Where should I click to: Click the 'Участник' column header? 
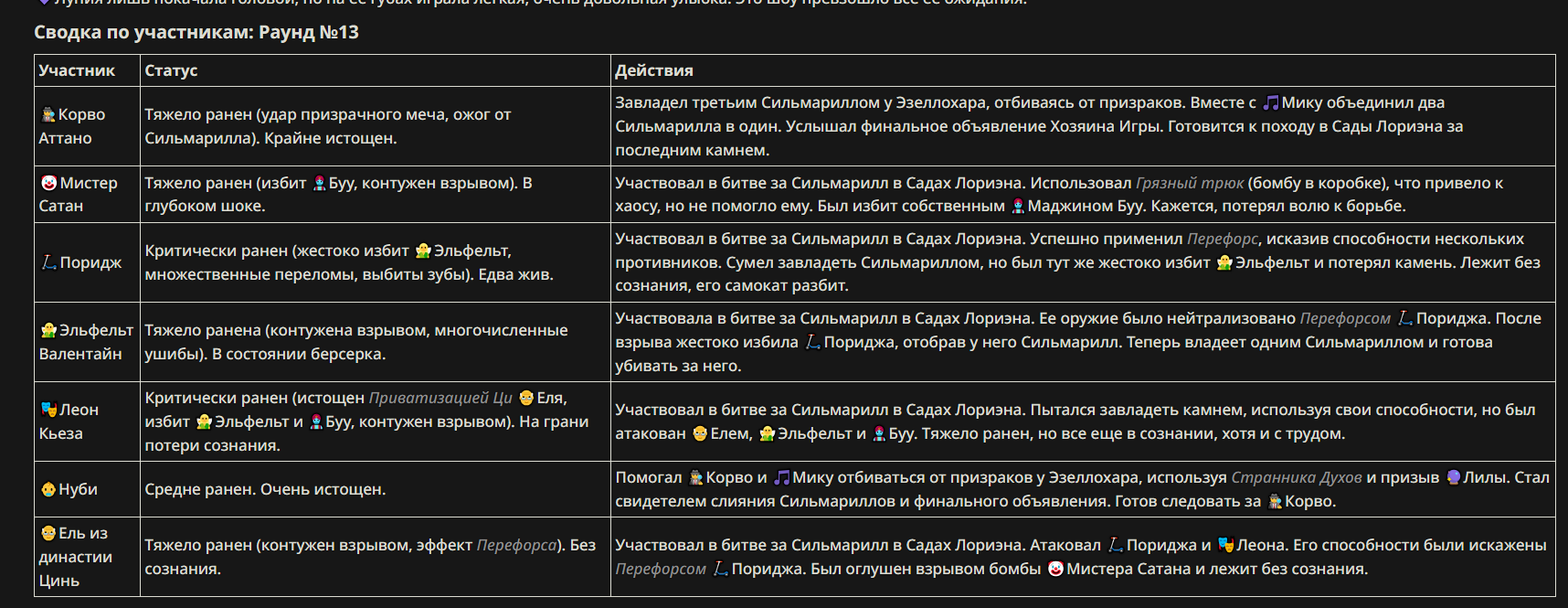click(77, 70)
